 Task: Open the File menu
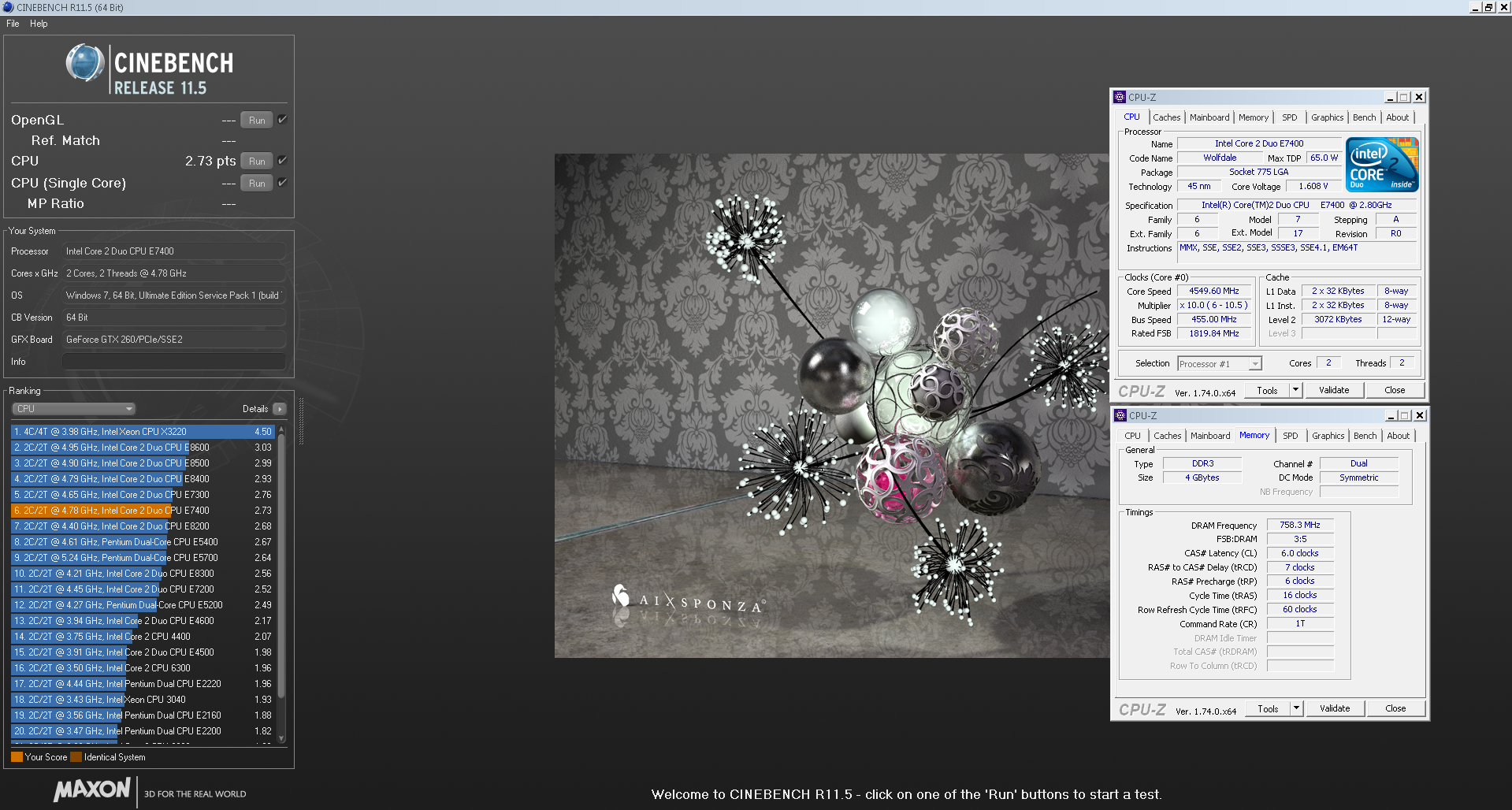pos(13,24)
